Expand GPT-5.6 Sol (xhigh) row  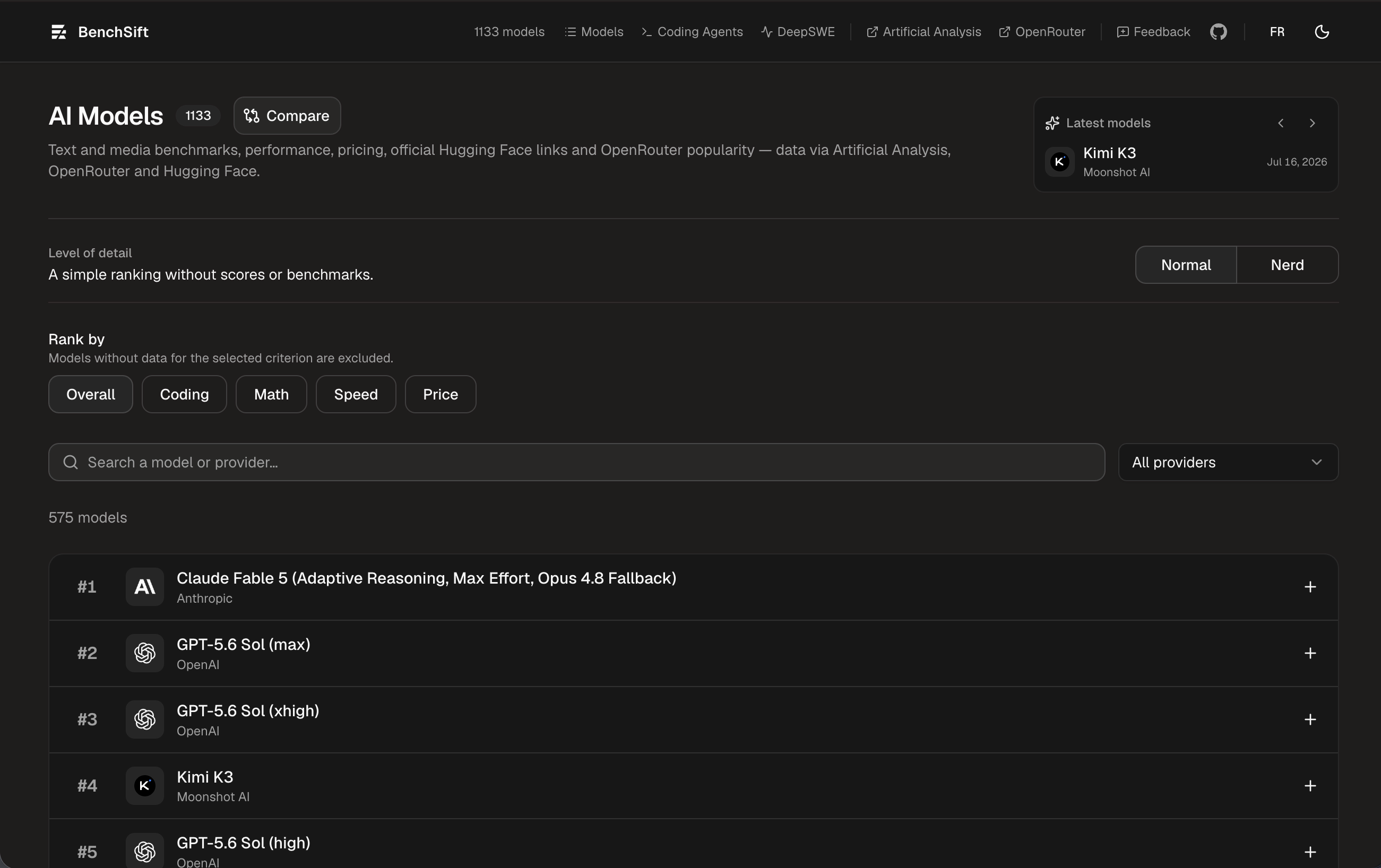[1310, 719]
